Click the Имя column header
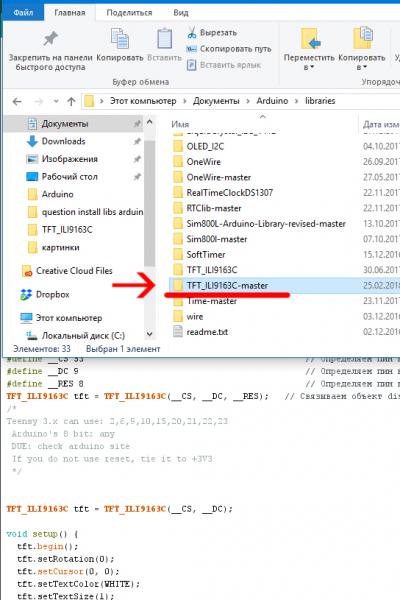The height and width of the screenshot is (600, 400). (180, 124)
